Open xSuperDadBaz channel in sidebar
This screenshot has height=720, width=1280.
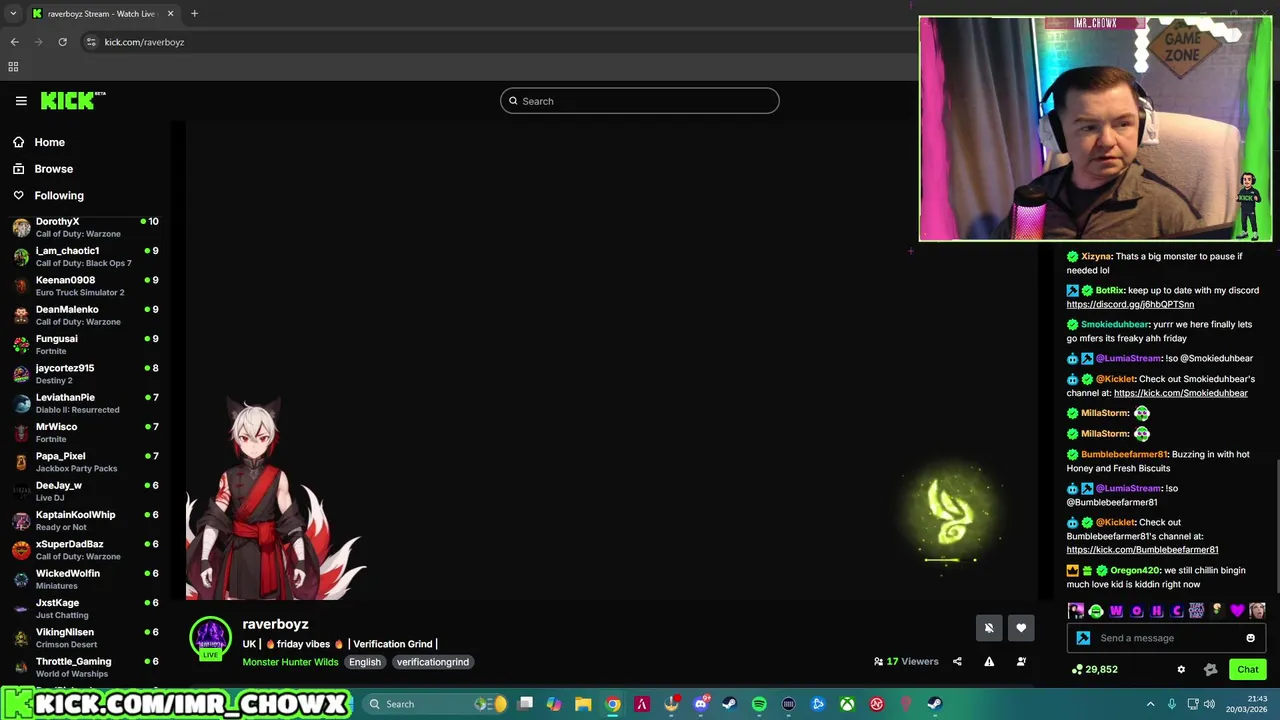(x=85, y=550)
